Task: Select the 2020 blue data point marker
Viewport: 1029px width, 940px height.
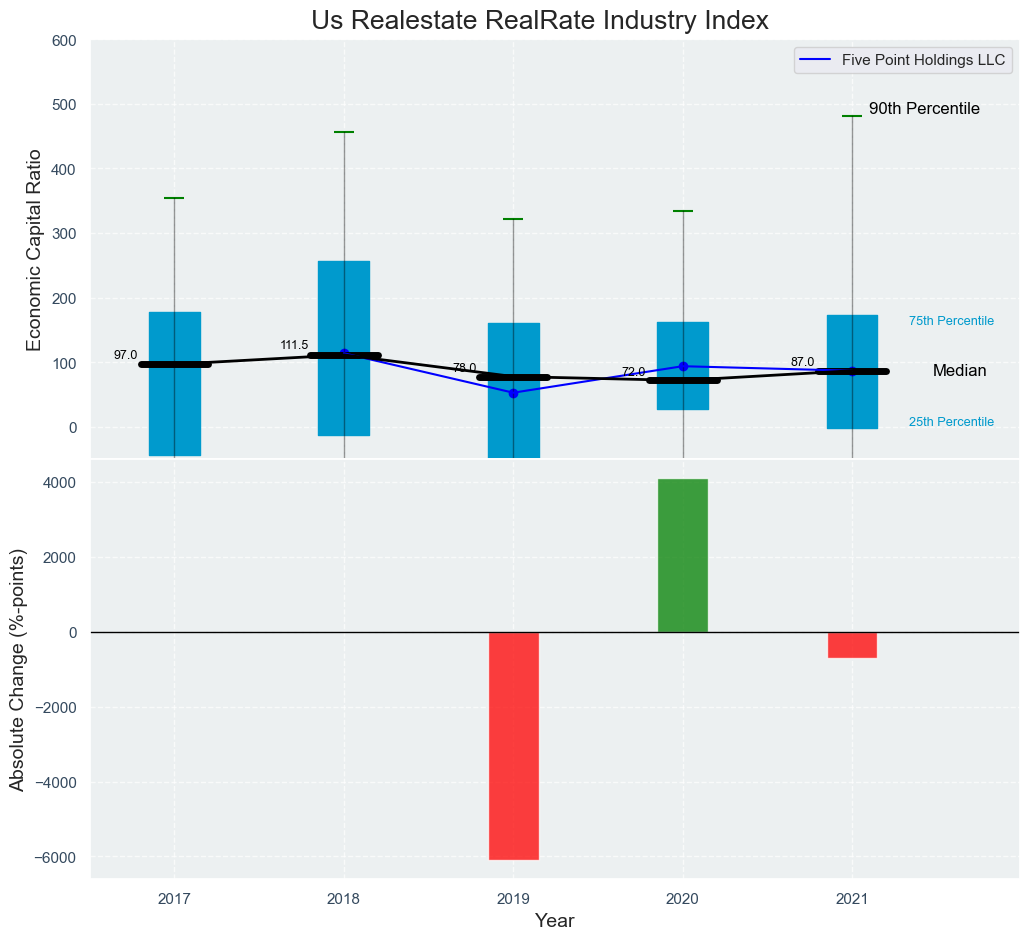Action: (x=683, y=366)
